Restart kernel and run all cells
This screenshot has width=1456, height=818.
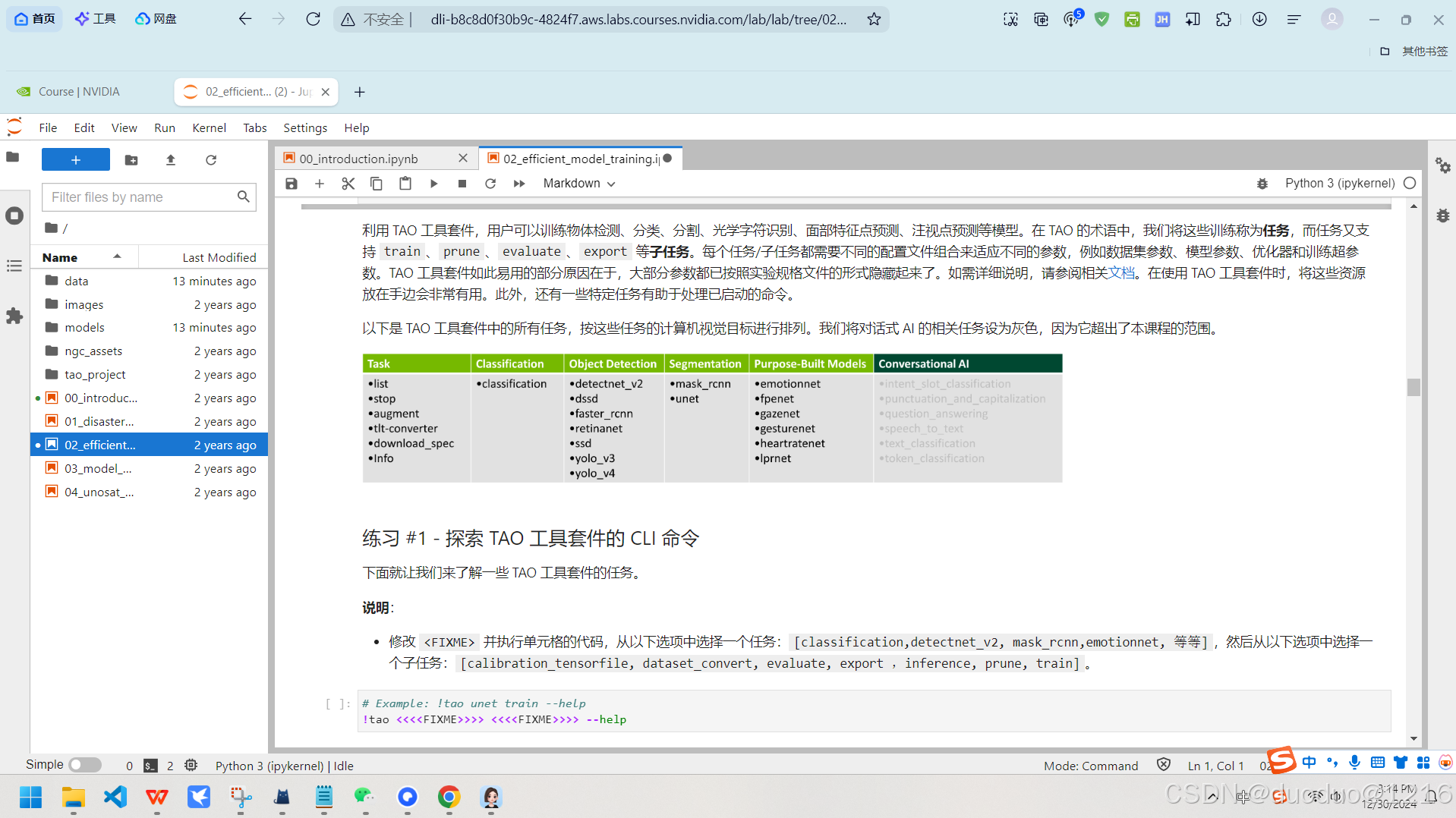[x=519, y=184]
